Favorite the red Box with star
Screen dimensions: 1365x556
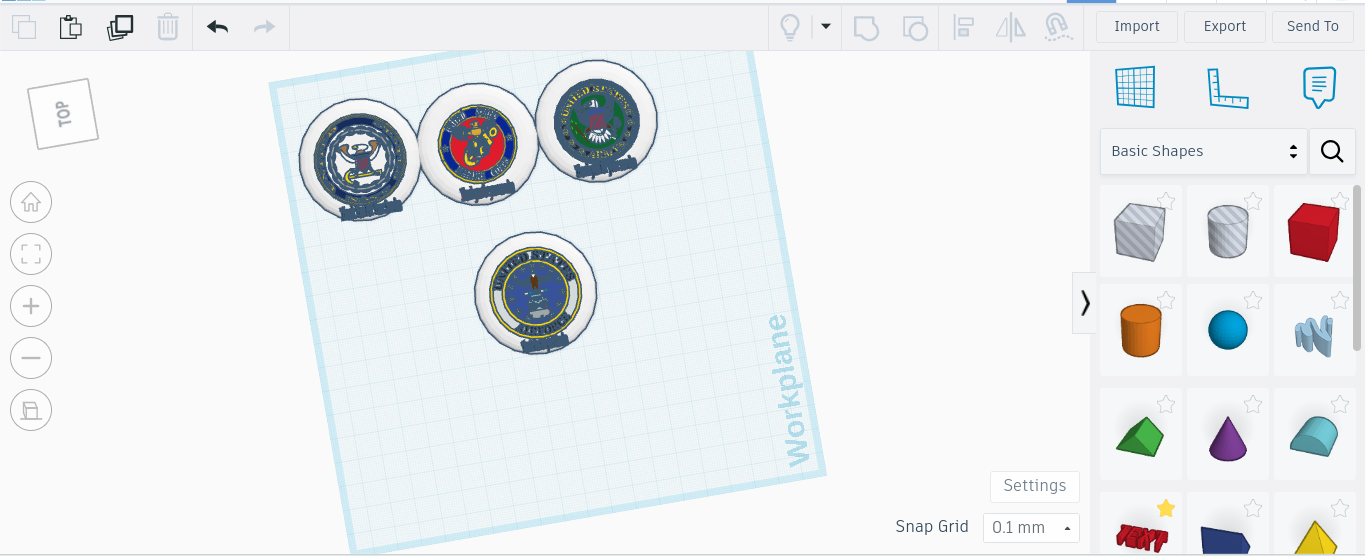pos(1340,201)
